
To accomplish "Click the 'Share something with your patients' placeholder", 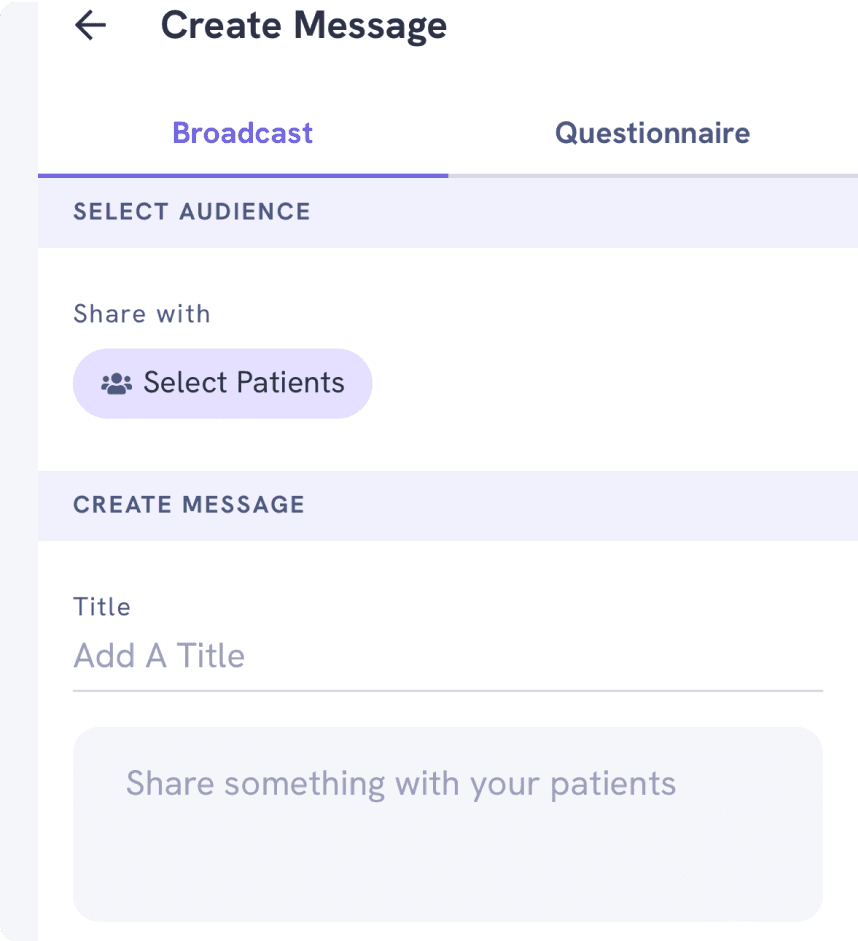I will pyautogui.click(x=400, y=783).
